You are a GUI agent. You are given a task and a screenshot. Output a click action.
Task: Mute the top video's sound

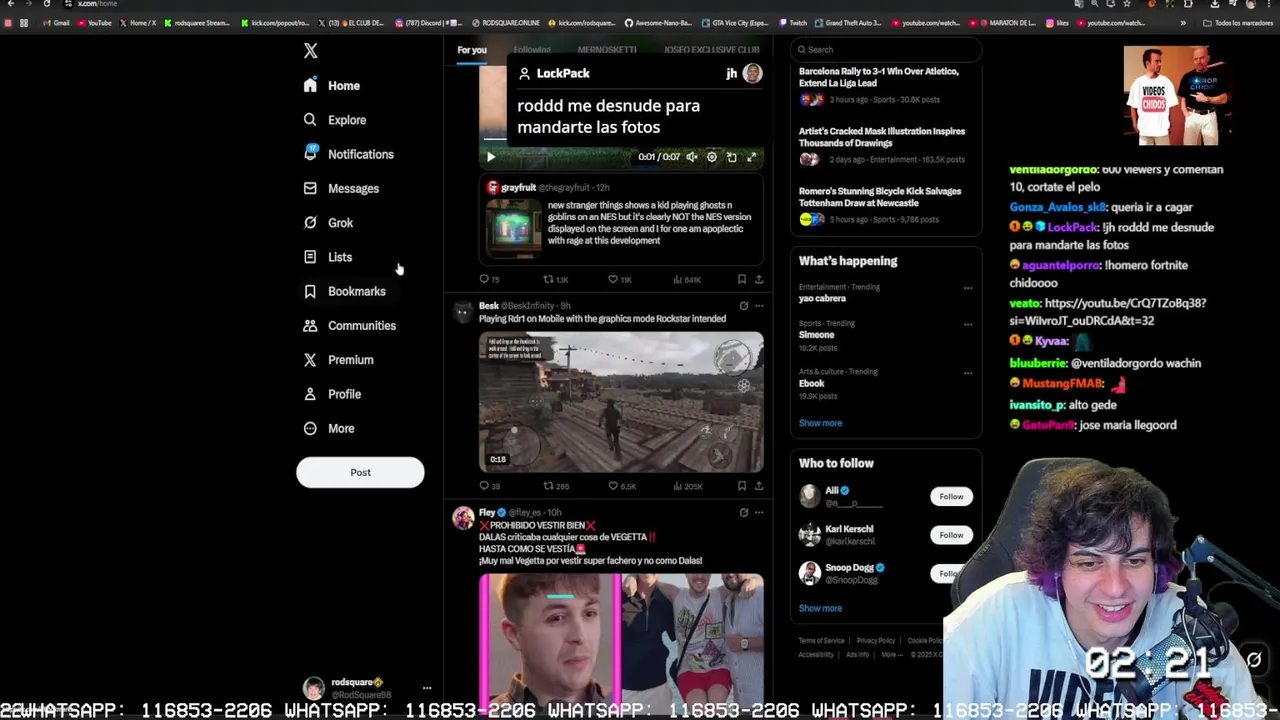[691, 157]
